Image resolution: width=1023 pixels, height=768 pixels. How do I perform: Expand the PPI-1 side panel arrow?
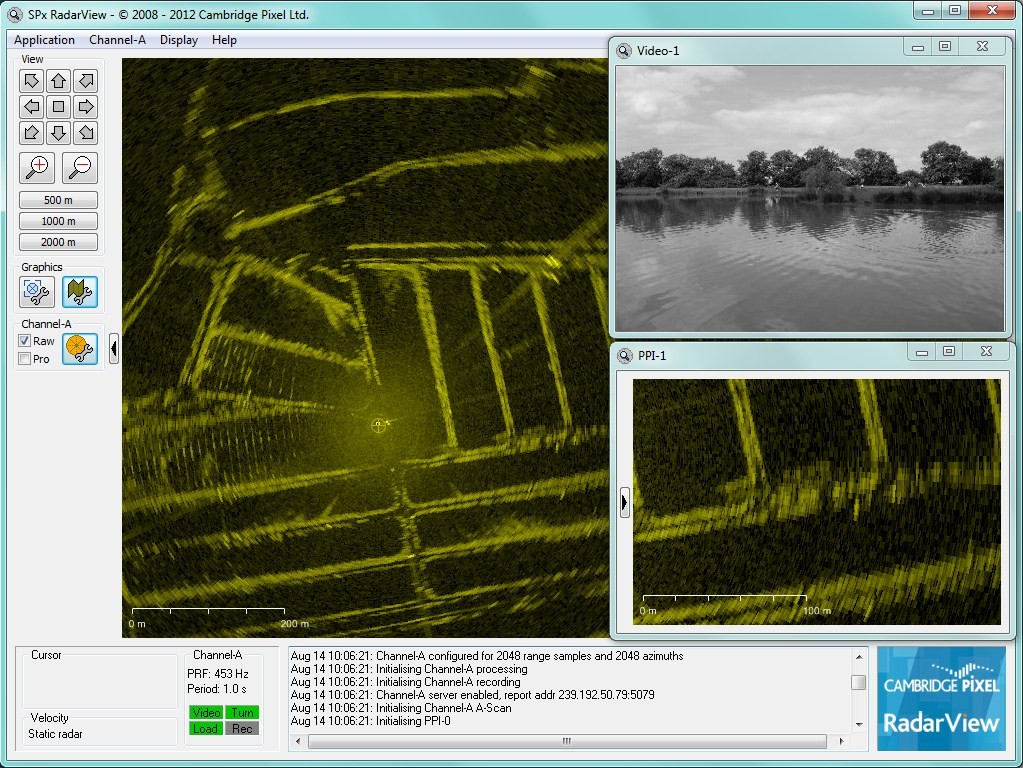tap(625, 501)
